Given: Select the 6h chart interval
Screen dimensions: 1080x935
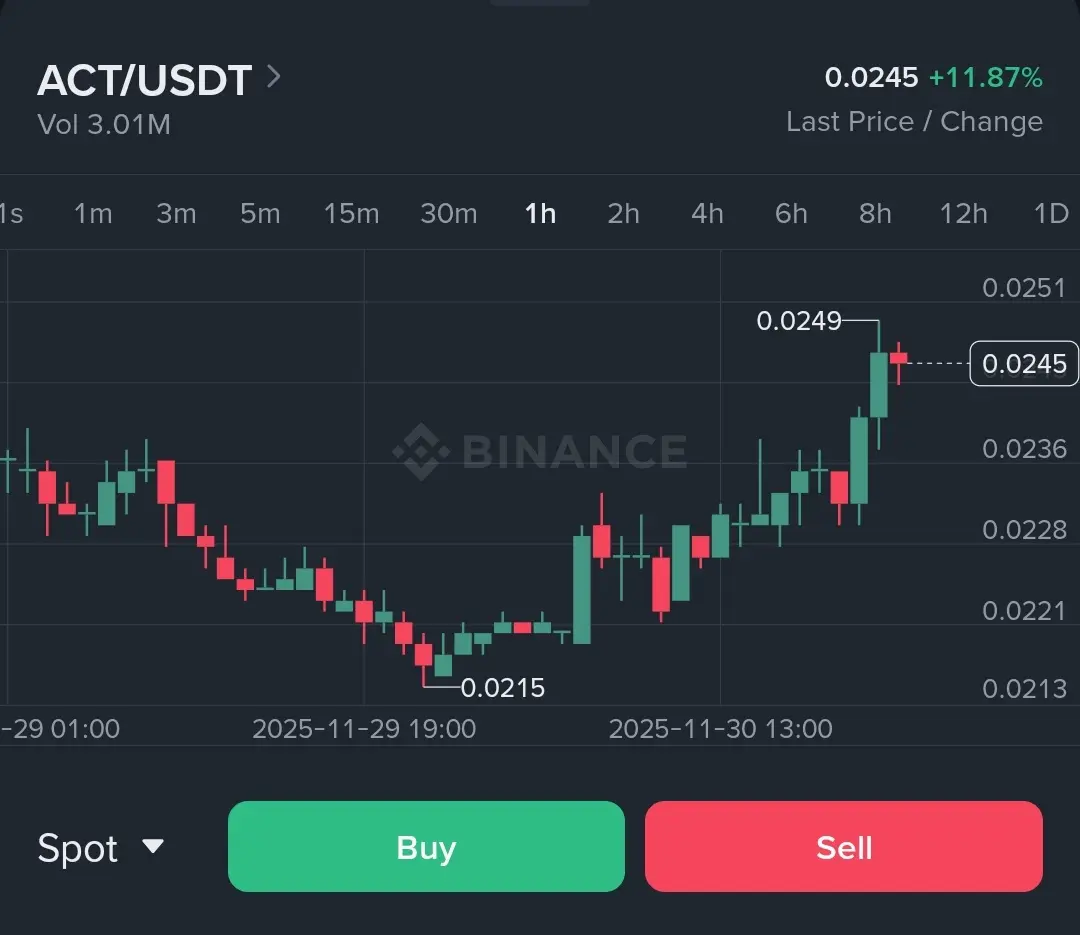Looking at the screenshot, I should [791, 213].
